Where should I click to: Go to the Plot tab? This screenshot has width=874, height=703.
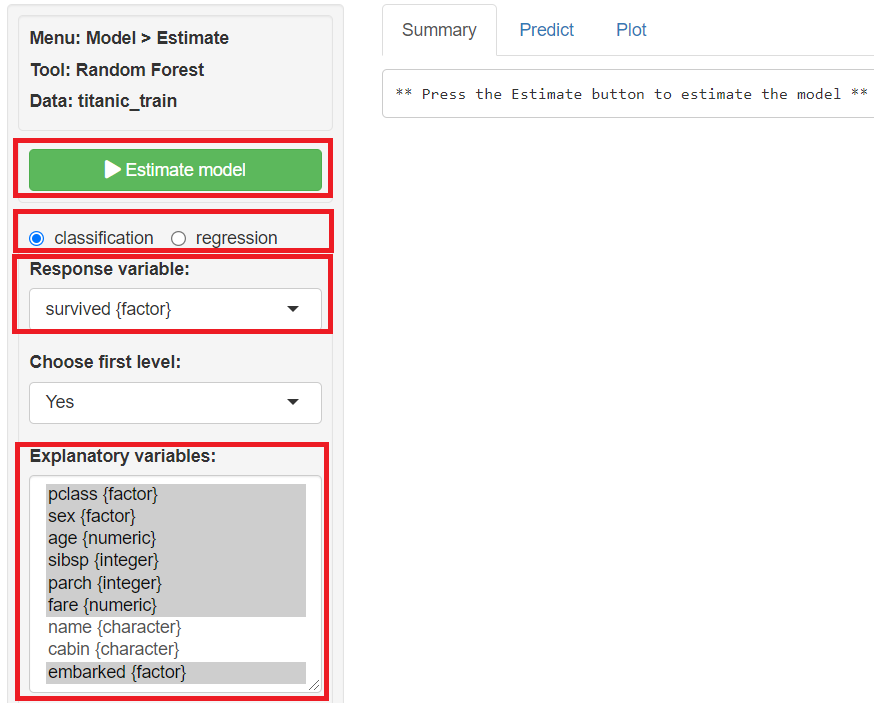(x=631, y=30)
